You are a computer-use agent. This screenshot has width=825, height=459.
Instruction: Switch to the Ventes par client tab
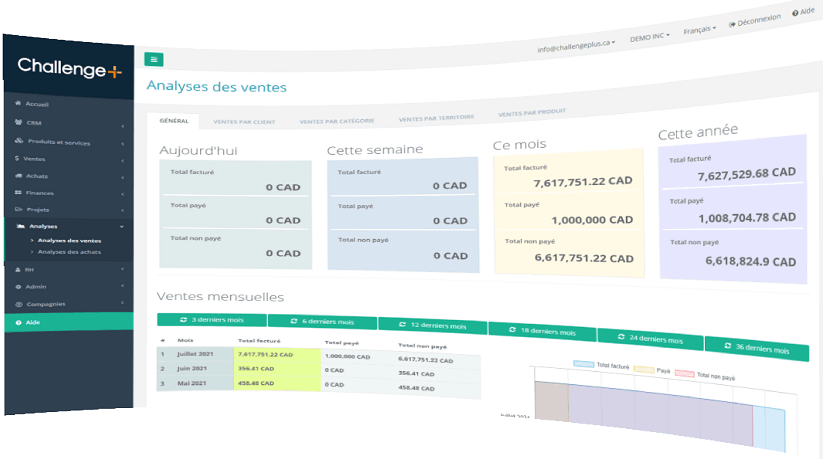[244, 122]
